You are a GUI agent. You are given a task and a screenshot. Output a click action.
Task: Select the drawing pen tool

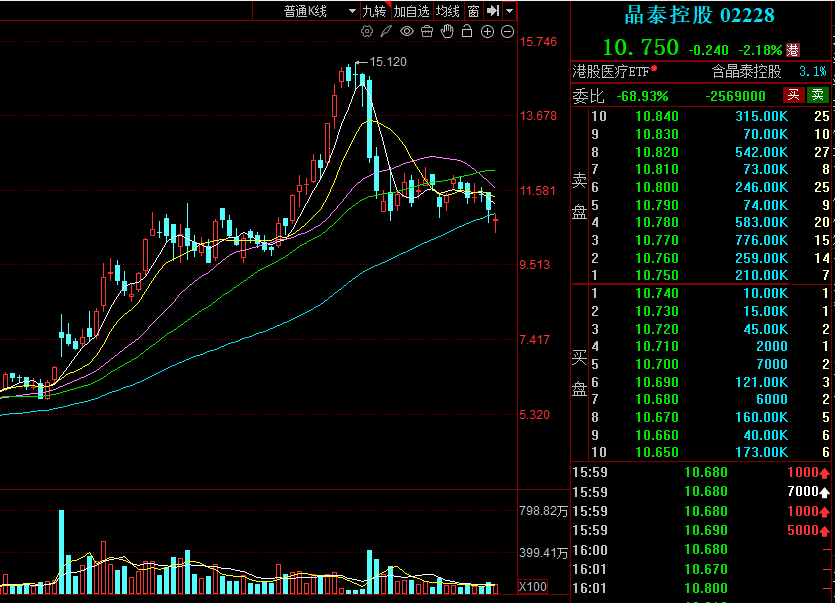pos(387,32)
